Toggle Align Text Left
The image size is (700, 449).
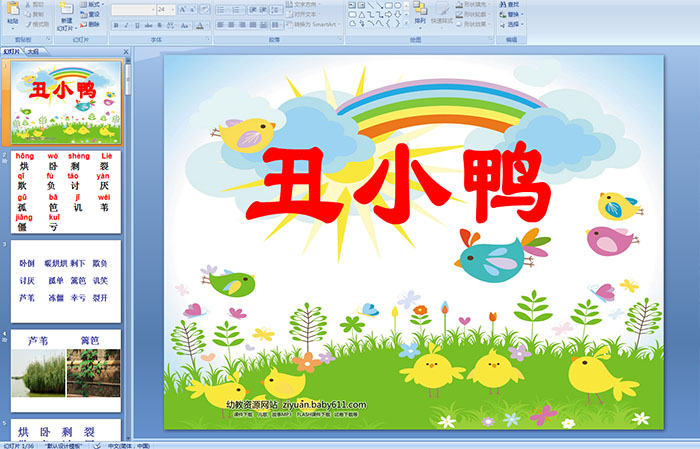point(221,25)
